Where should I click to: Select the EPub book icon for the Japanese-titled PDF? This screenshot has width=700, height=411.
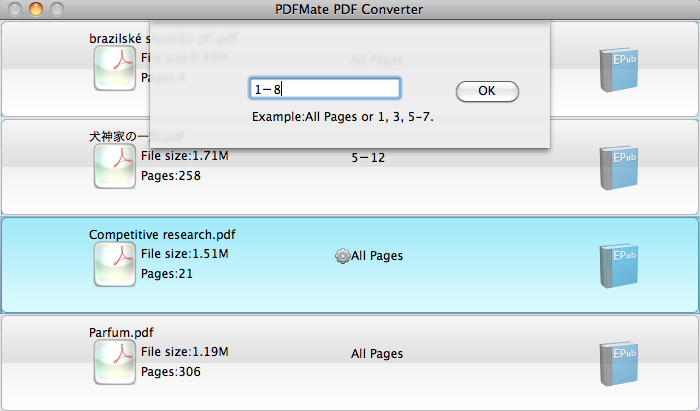618,167
